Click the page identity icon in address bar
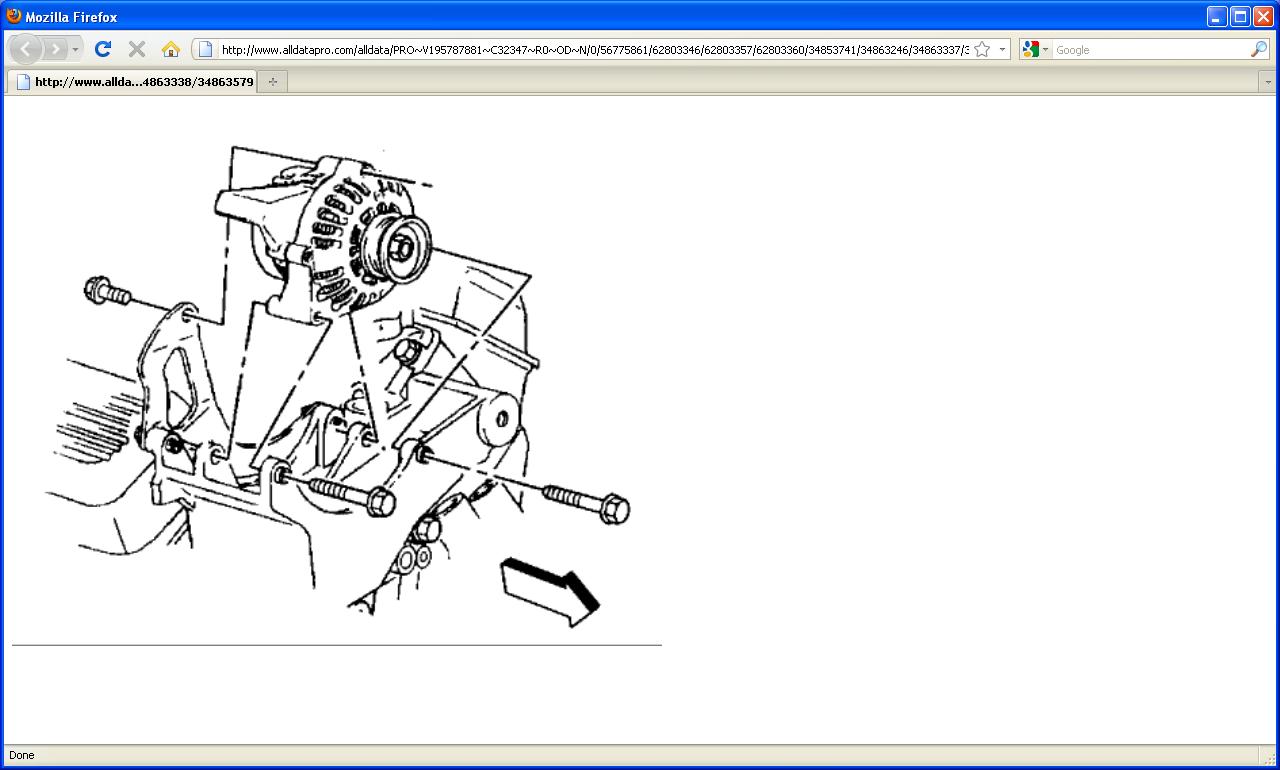Viewport: 1280px width, 770px height. click(x=205, y=49)
